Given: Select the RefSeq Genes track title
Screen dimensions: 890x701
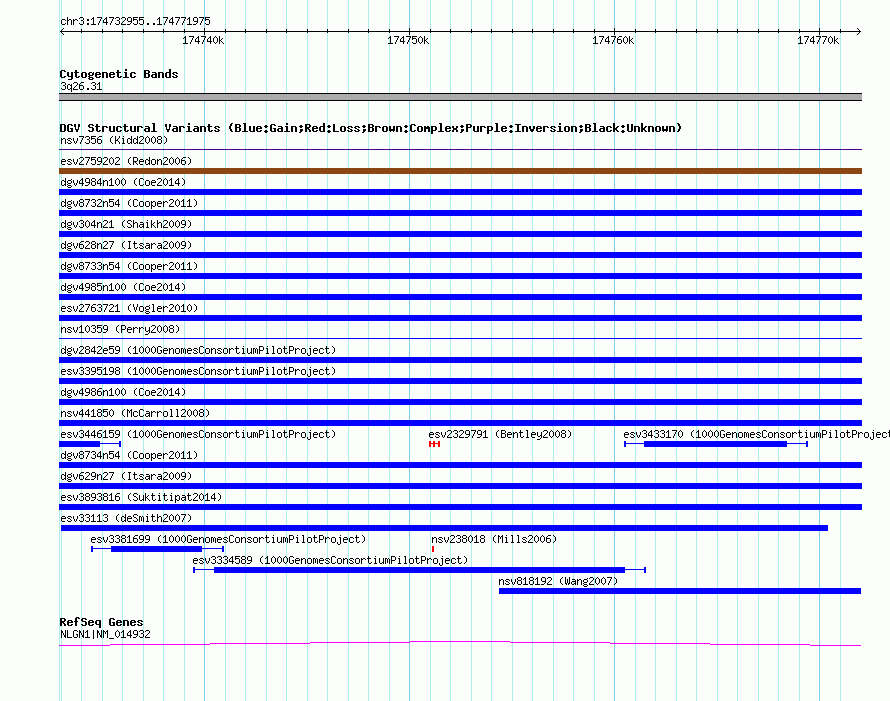Looking at the screenshot, I should point(102,622).
